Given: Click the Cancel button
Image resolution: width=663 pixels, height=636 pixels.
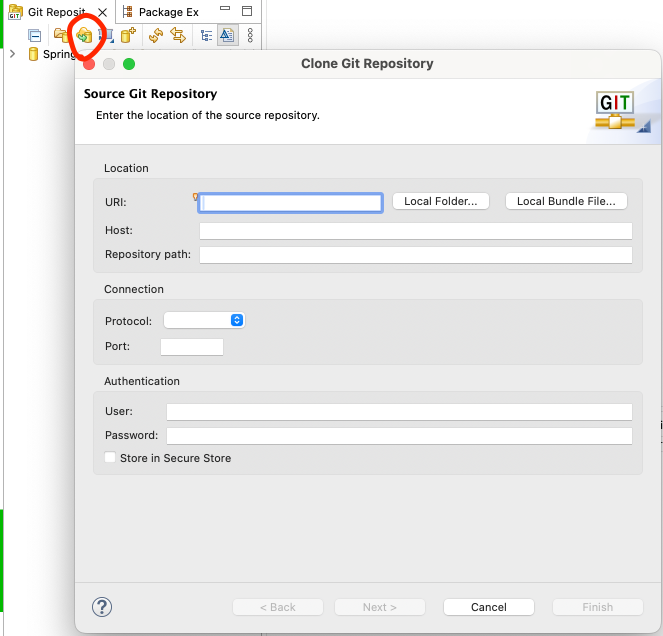Looking at the screenshot, I should pos(489,607).
